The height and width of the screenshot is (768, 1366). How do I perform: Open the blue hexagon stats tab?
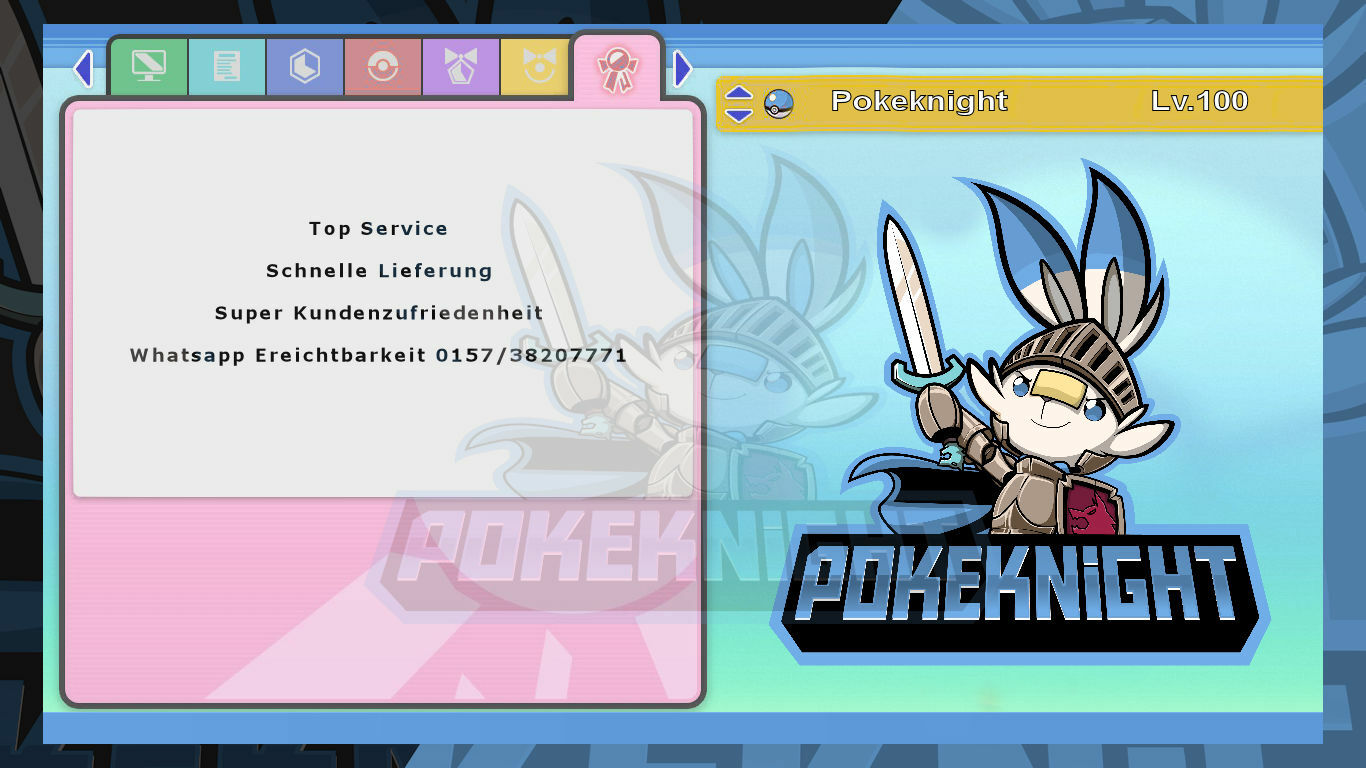coord(305,67)
